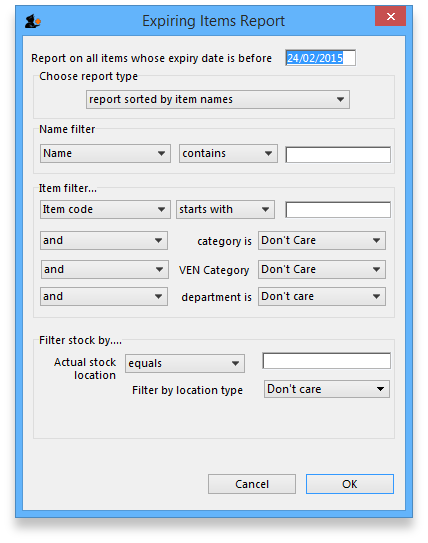Select the category is Don't Care dropdown
This screenshot has height=543, width=428.
coord(322,241)
